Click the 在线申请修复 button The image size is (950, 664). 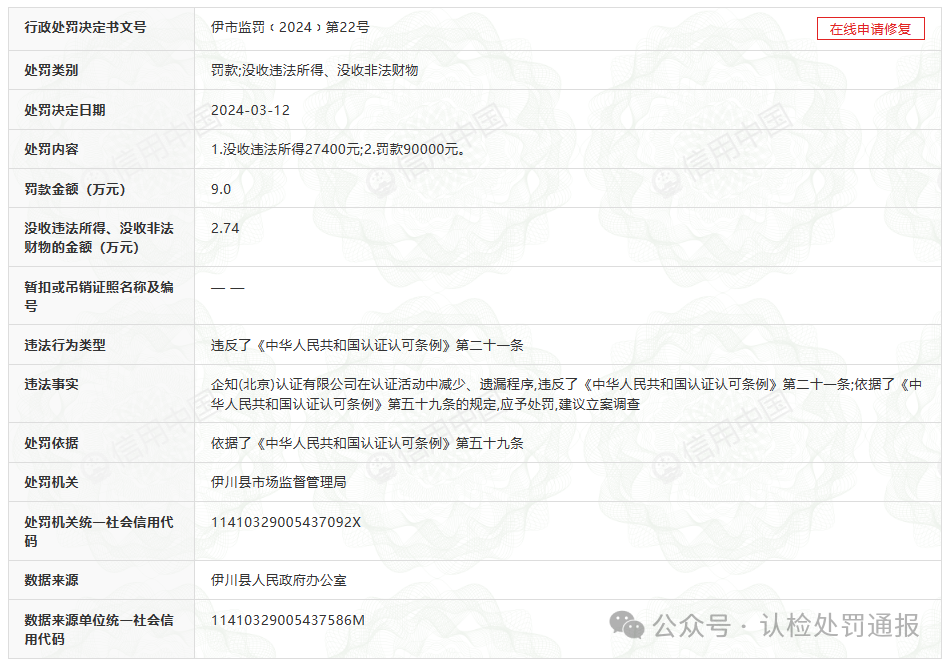click(870, 28)
